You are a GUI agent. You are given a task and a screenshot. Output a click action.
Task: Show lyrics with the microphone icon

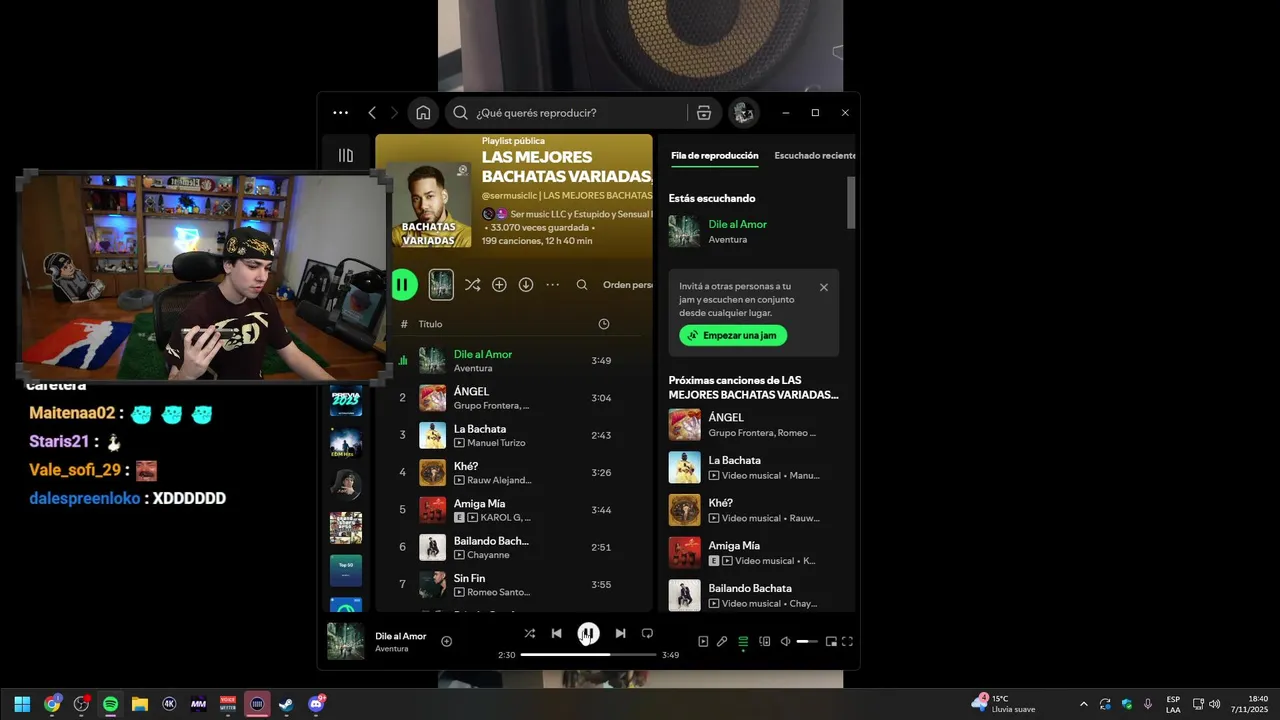pos(722,642)
